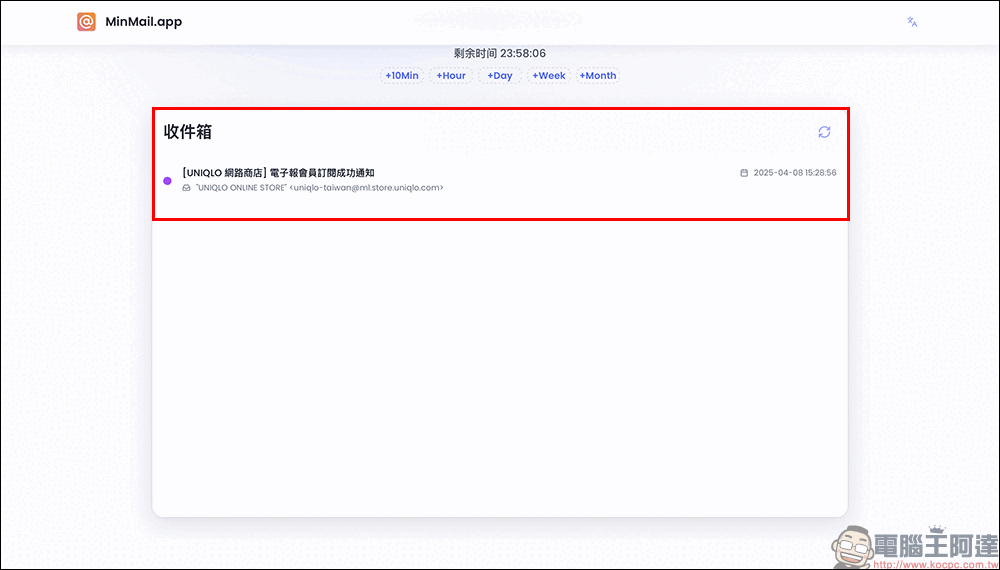1000x570 pixels.
Task: Click the calendar icon beside the email date
Action: [744, 173]
